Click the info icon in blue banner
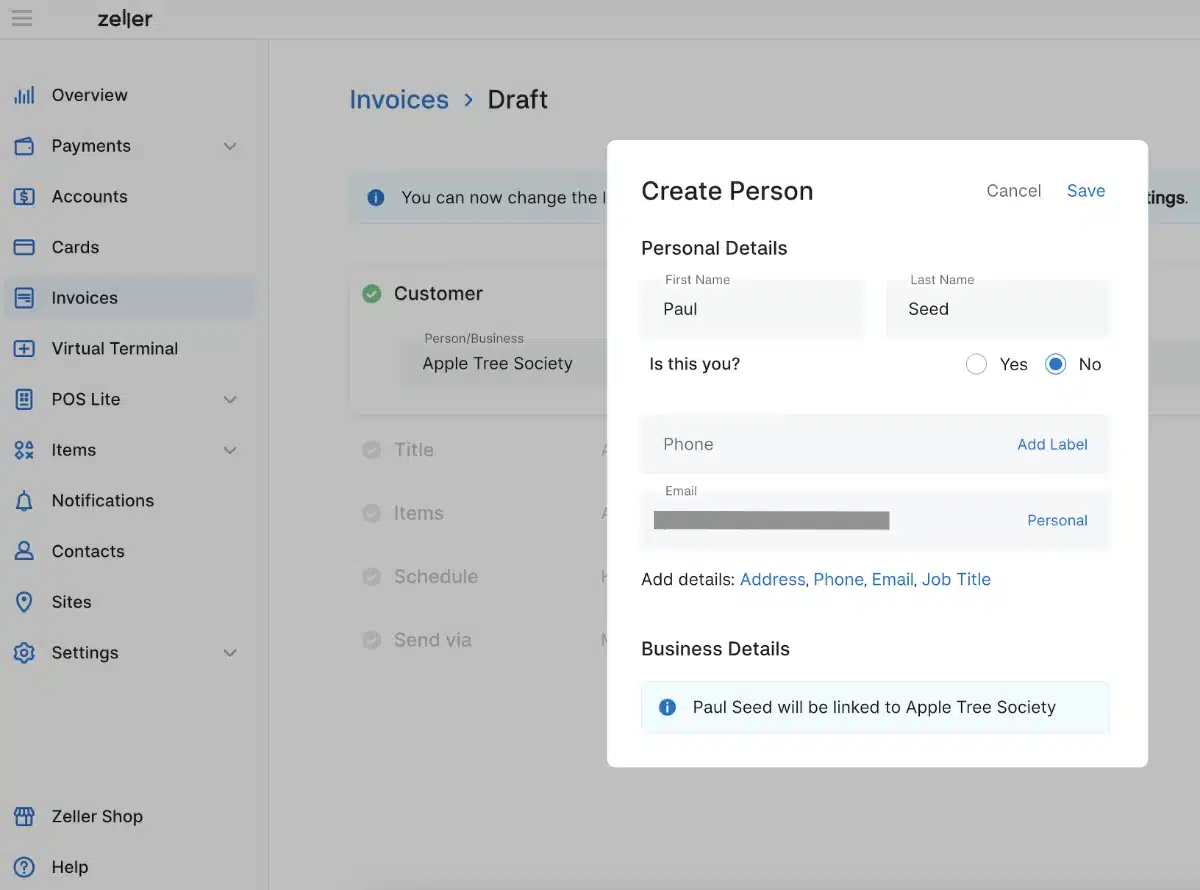Viewport: 1200px width, 890px height. tap(376, 198)
